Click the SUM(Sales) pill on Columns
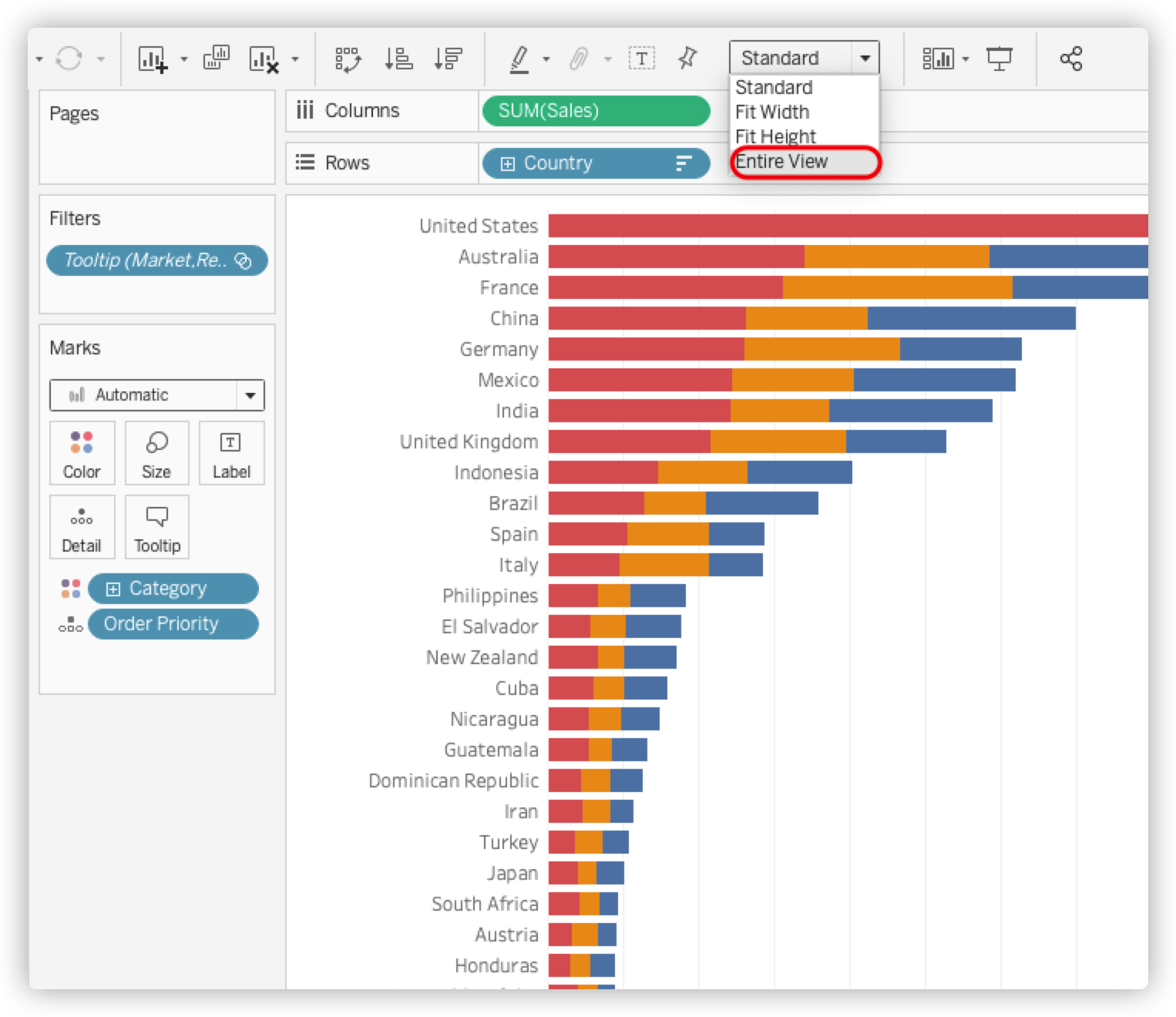Screen dimensions: 1176x1017 pos(596,111)
